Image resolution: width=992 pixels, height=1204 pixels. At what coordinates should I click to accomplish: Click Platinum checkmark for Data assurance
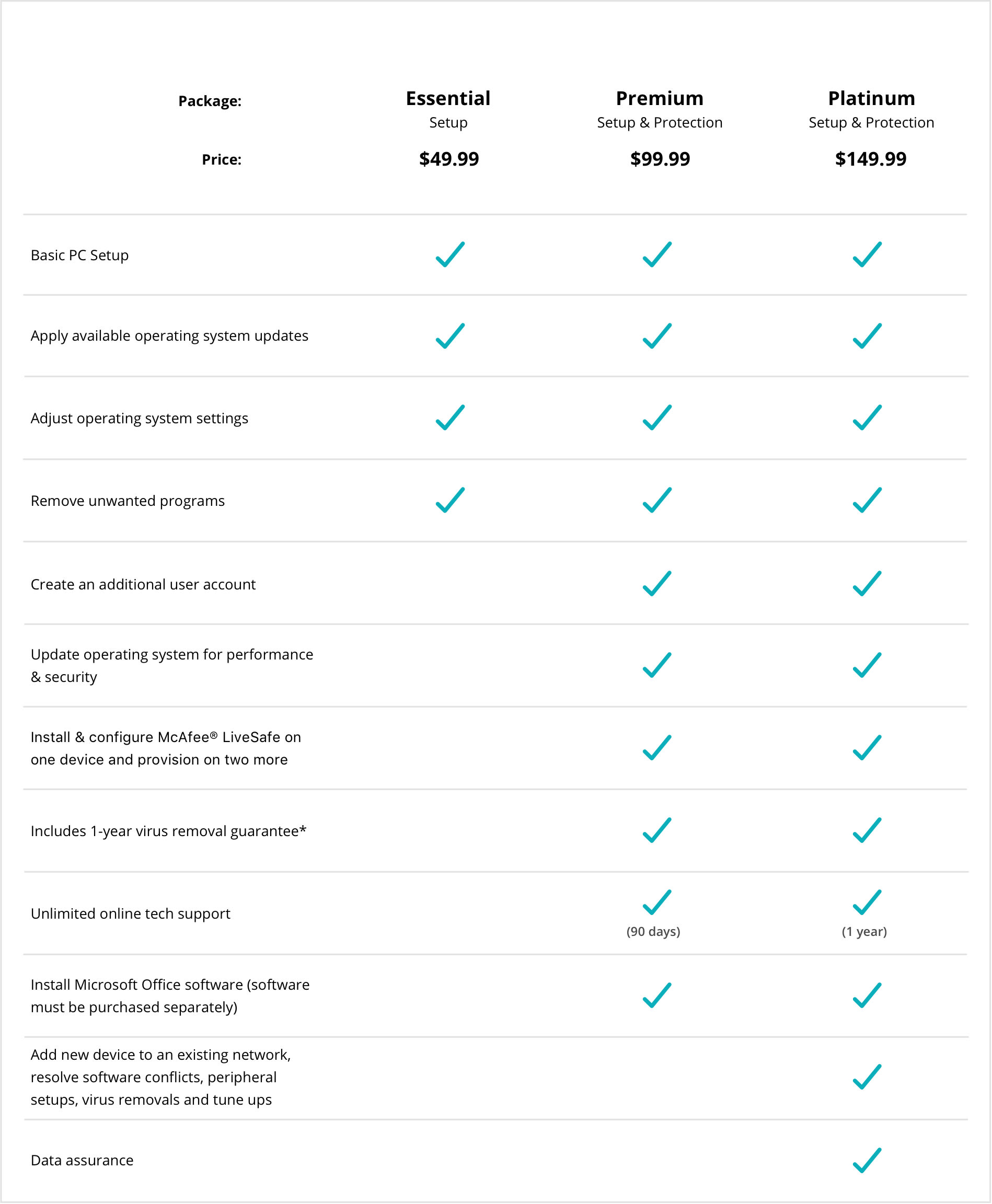868,1160
